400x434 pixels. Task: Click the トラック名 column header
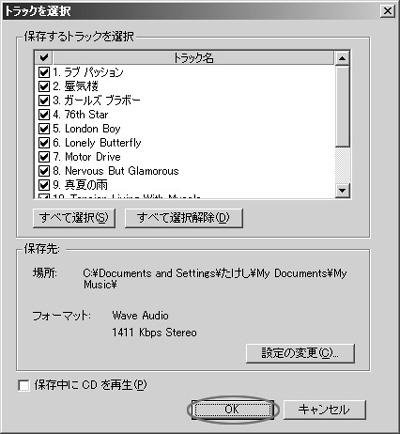coord(193,58)
